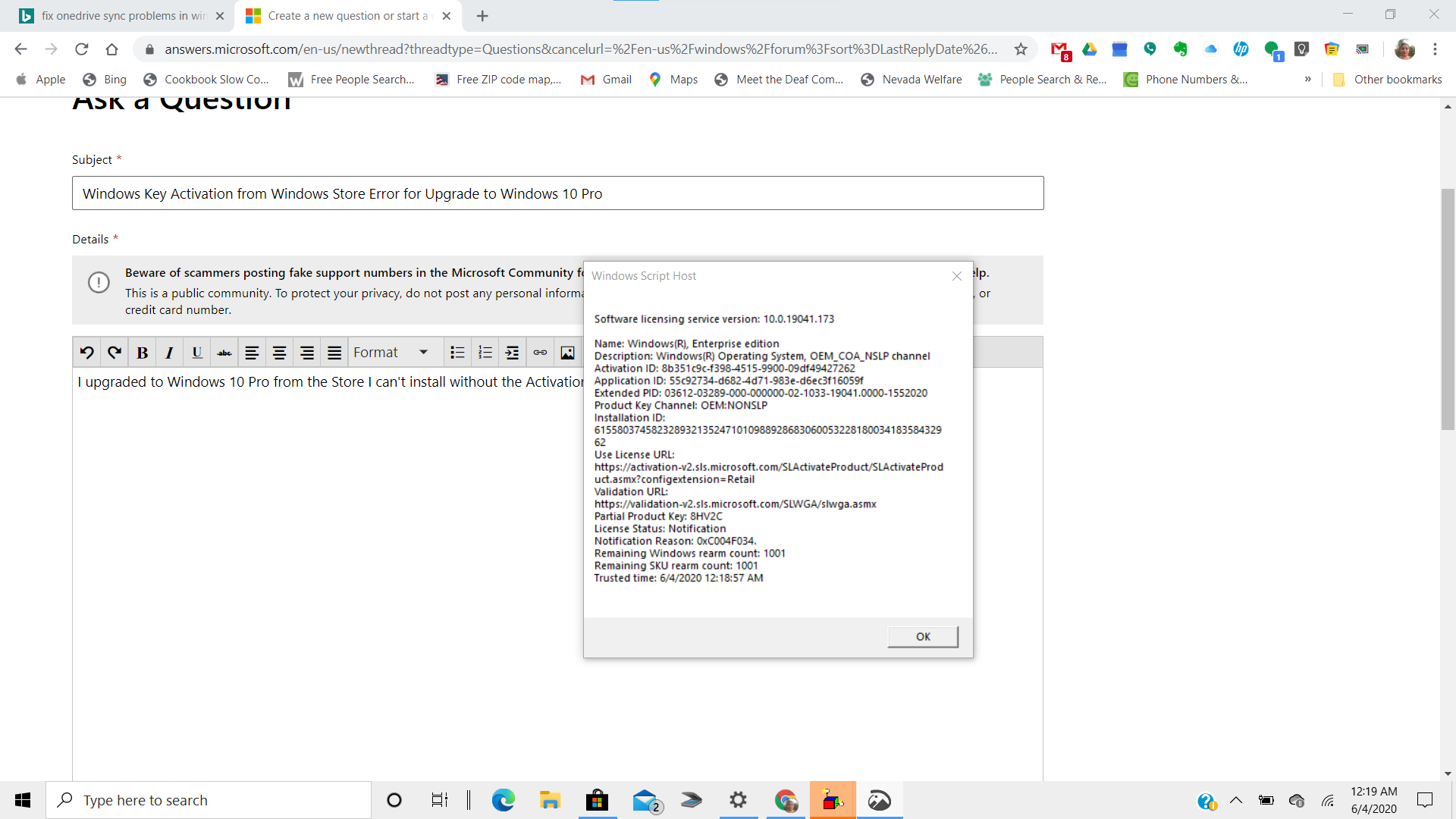Image resolution: width=1456 pixels, height=819 pixels.
Task: Click the Undo icon in editor toolbar
Action: click(x=87, y=353)
